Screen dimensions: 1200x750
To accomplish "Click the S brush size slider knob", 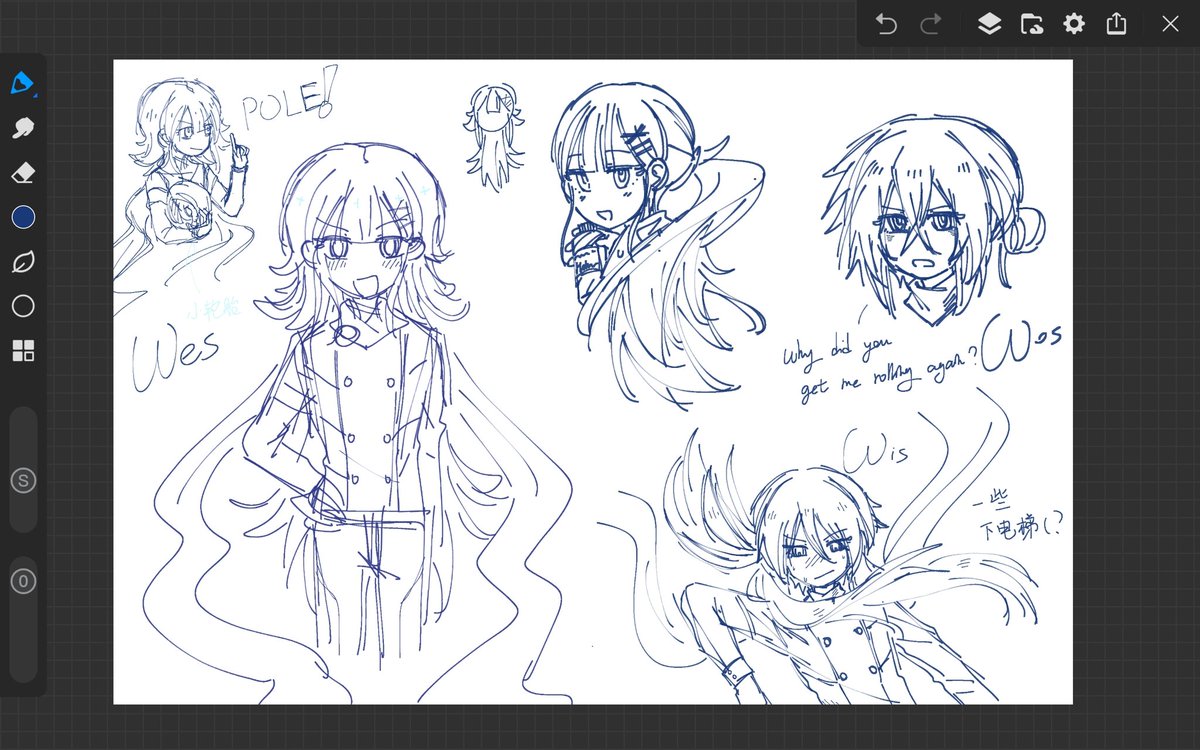I will tap(23, 481).
